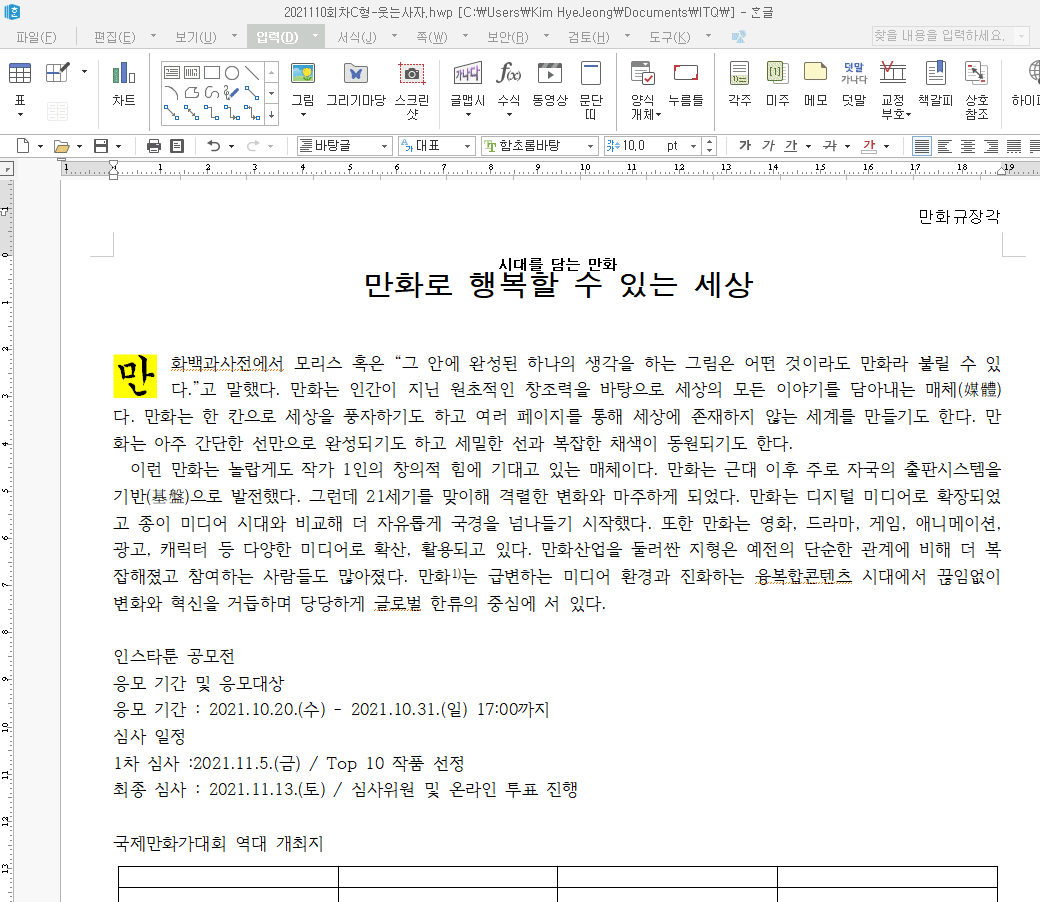1040x902 pixels.
Task: Insert a video with 동영상
Action: [x=550, y=84]
